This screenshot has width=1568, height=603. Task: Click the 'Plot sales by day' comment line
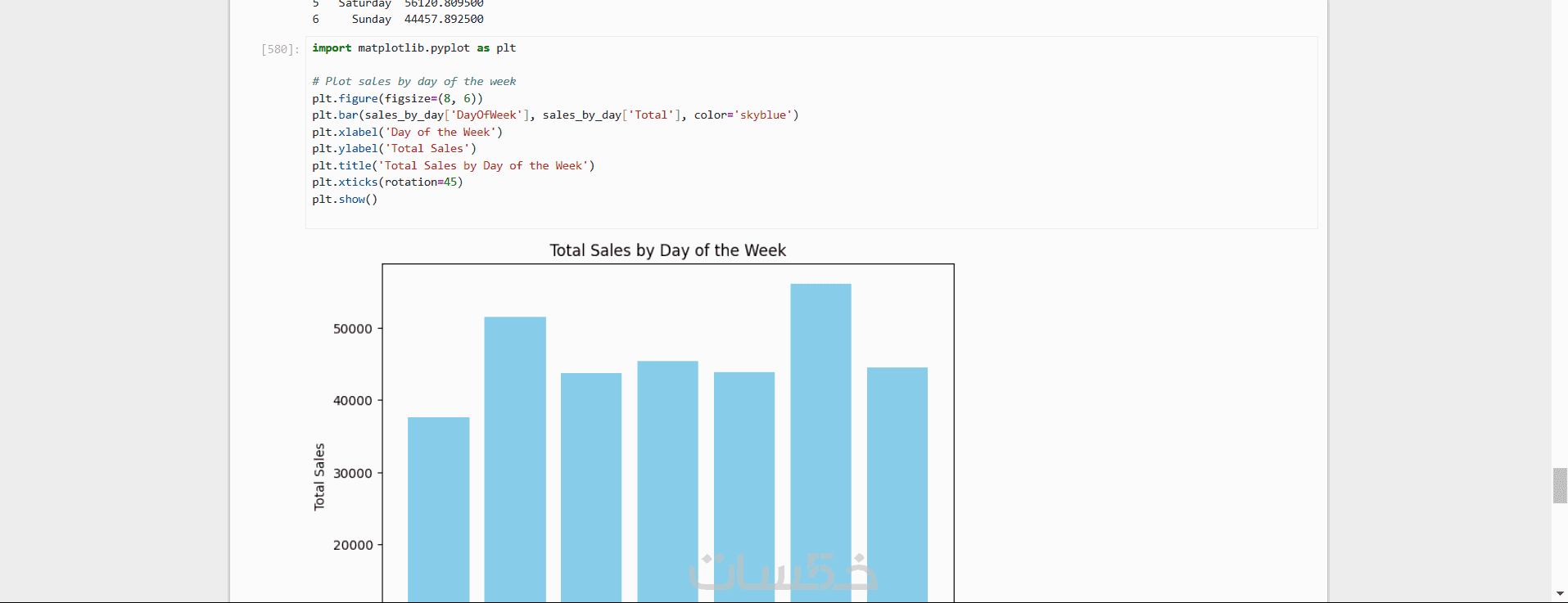[413, 82]
